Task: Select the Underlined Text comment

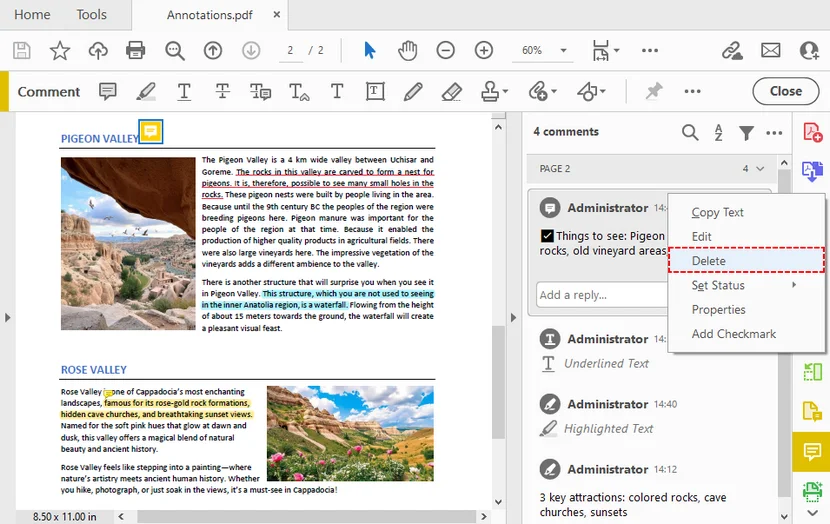Action: tap(606, 364)
